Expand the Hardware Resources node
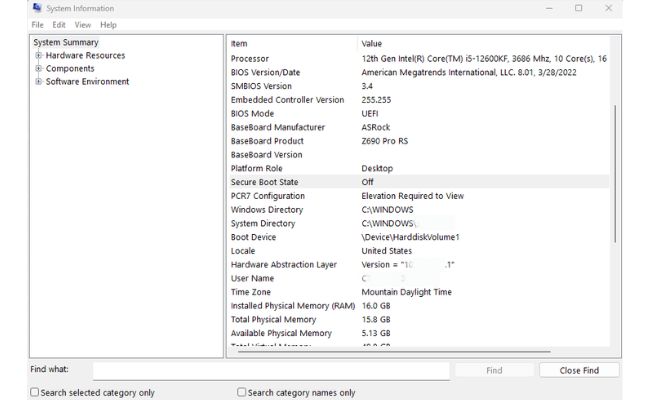Image resolution: width=650 pixels, height=400 pixels. [38, 55]
